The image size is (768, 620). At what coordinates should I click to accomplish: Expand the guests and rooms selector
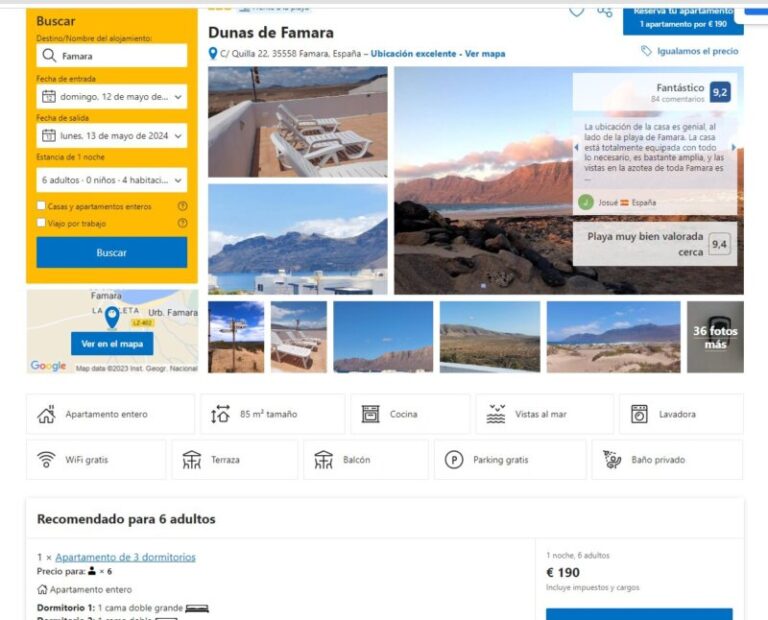[112, 180]
